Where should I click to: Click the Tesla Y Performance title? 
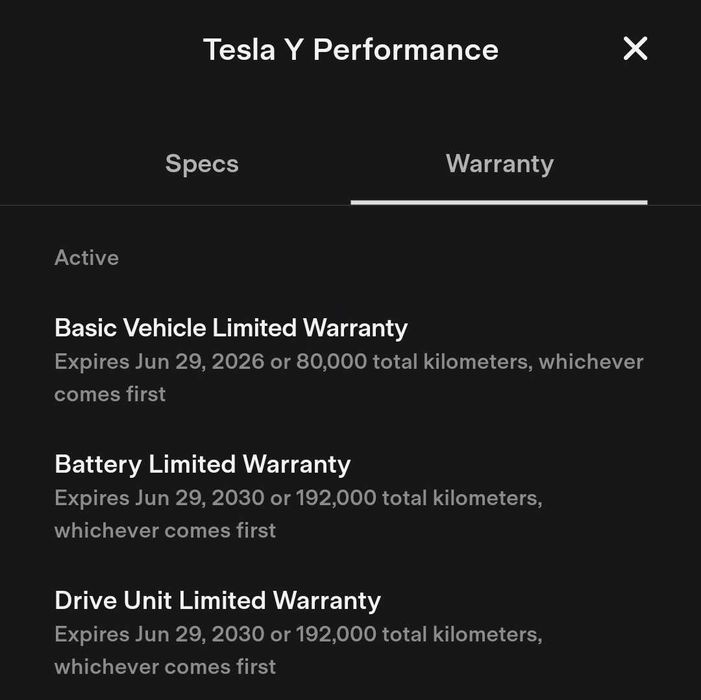tap(350, 49)
